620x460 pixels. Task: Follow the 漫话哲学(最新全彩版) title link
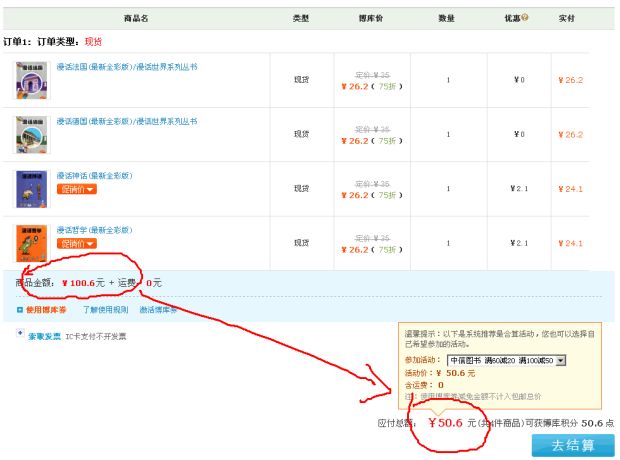point(94,229)
